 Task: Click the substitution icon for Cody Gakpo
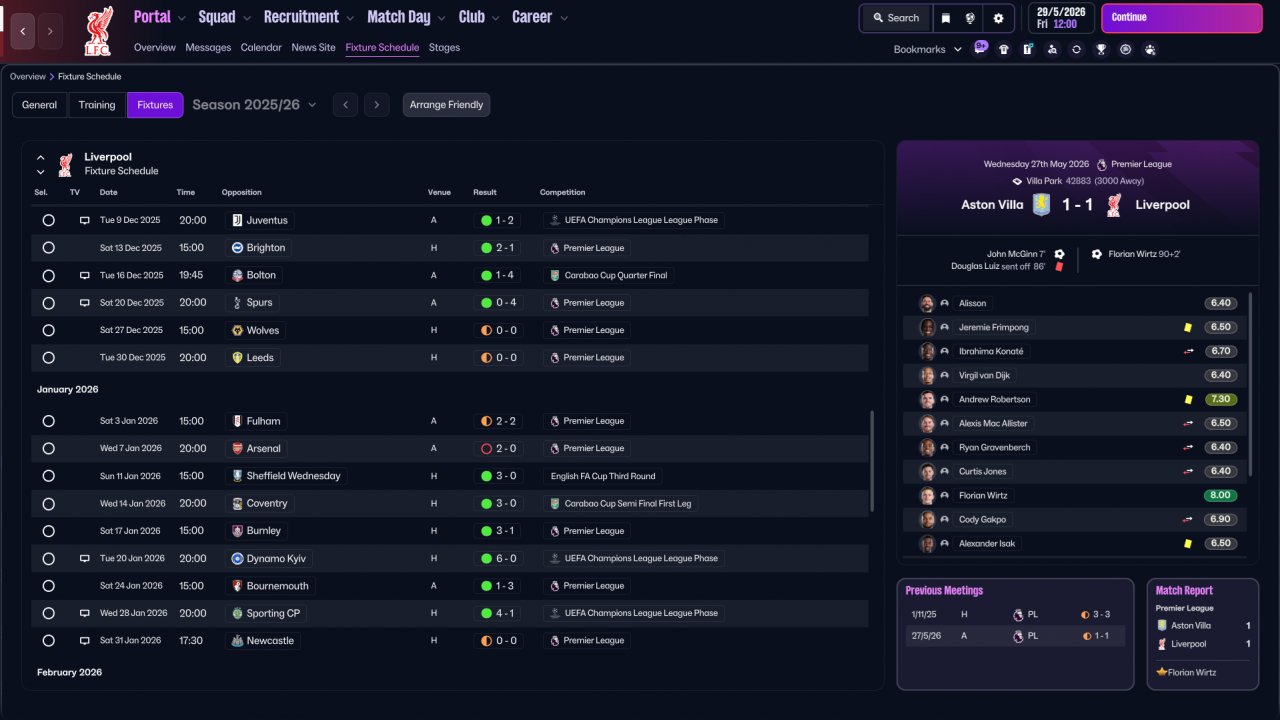pyautogui.click(x=1189, y=519)
